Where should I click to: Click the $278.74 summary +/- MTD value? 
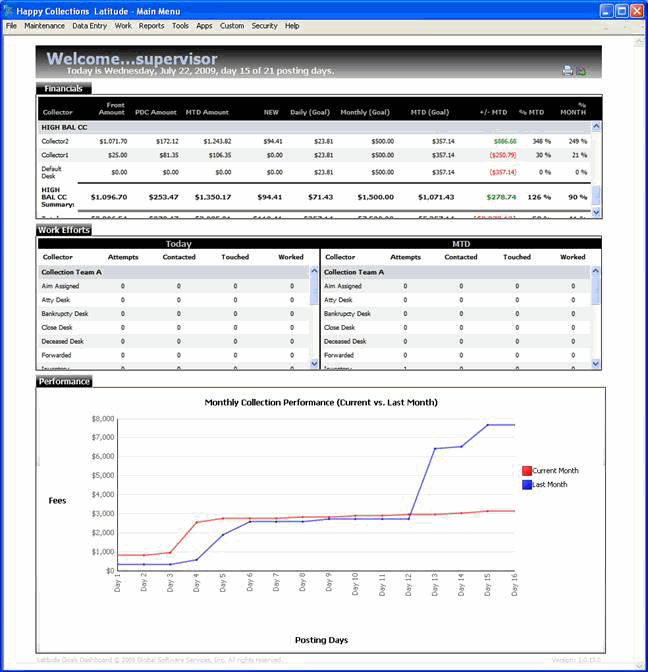pos(501,197)
